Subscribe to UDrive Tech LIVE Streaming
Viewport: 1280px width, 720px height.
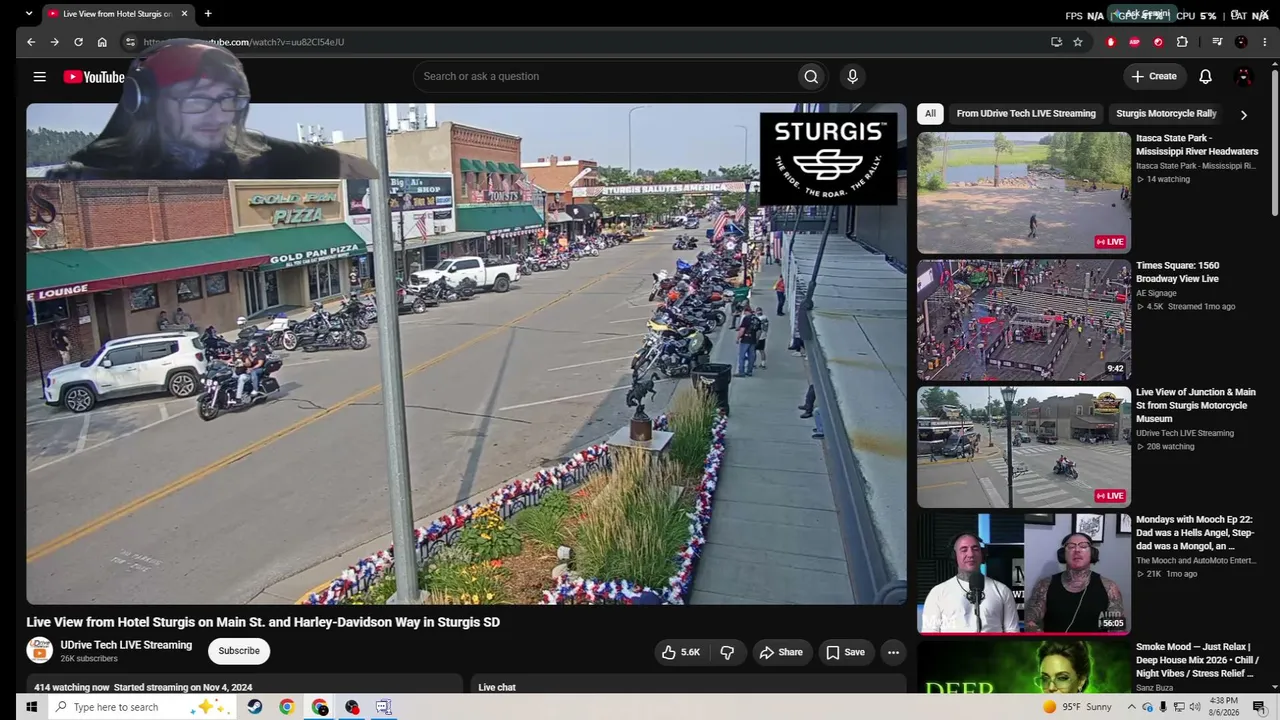coord(239,651)
